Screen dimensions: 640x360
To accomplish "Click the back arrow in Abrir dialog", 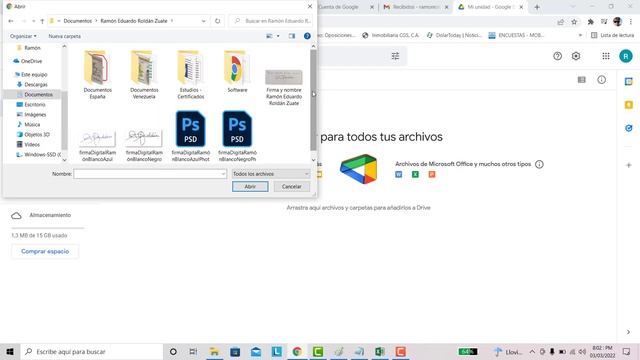I will [x=11, y=21].
